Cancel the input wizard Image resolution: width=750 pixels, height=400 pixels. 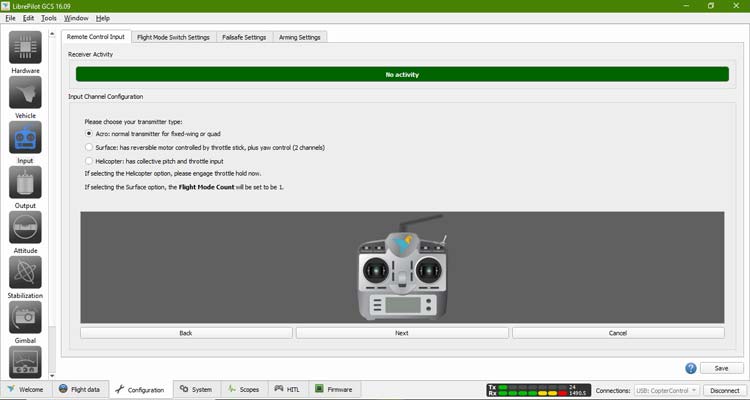click(x=618, y=333)
